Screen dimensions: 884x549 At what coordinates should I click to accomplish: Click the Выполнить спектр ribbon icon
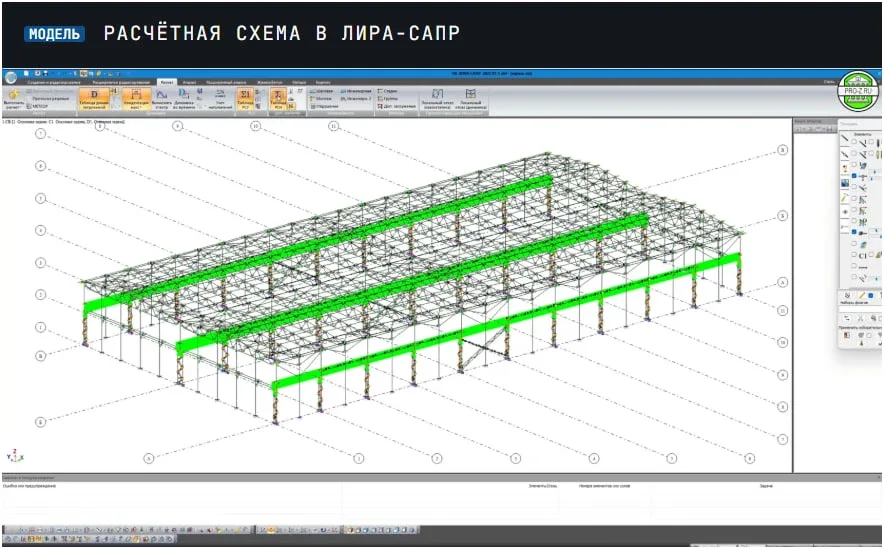click(x=162, y=99)
